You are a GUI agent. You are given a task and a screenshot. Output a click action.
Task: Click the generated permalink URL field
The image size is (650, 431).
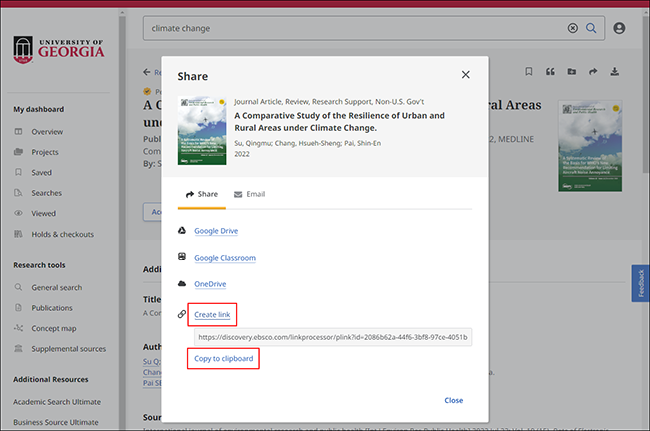[x=333, y=337]
